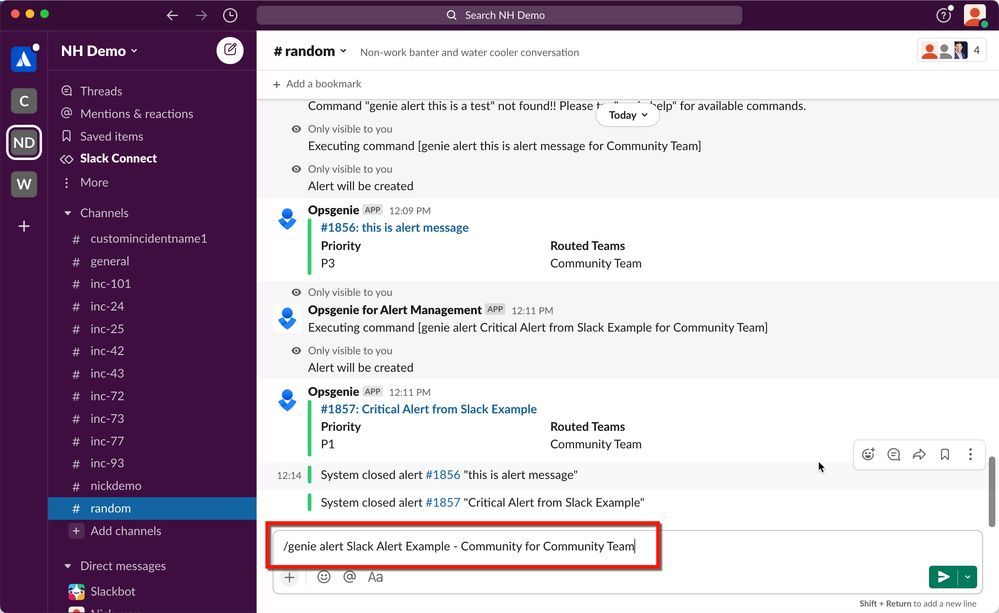Switch to the W workspace

24,184
